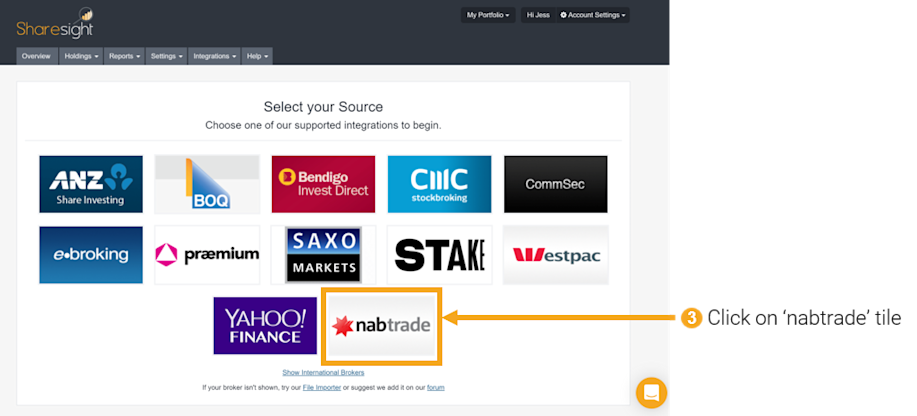Open the Settings dropdown menu
Screen dimensions: 917x416
click(166, 56)
